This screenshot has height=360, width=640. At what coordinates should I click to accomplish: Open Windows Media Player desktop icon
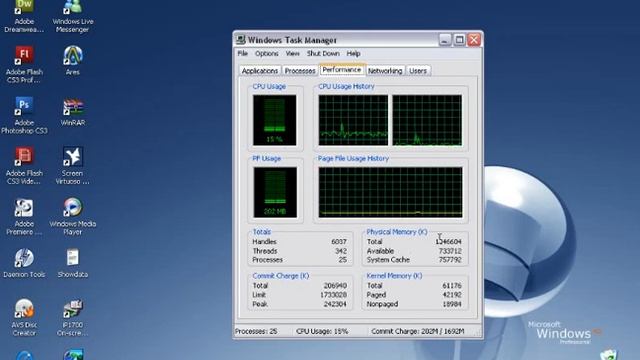(x=73, y=217)
